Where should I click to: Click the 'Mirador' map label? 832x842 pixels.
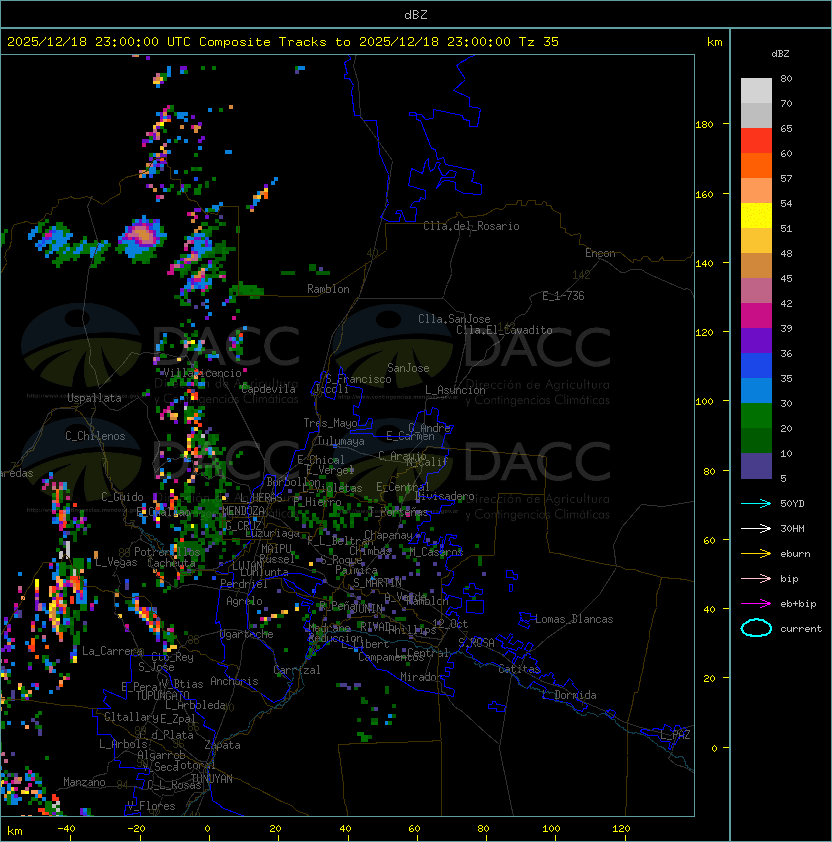(x=422, y=677)
